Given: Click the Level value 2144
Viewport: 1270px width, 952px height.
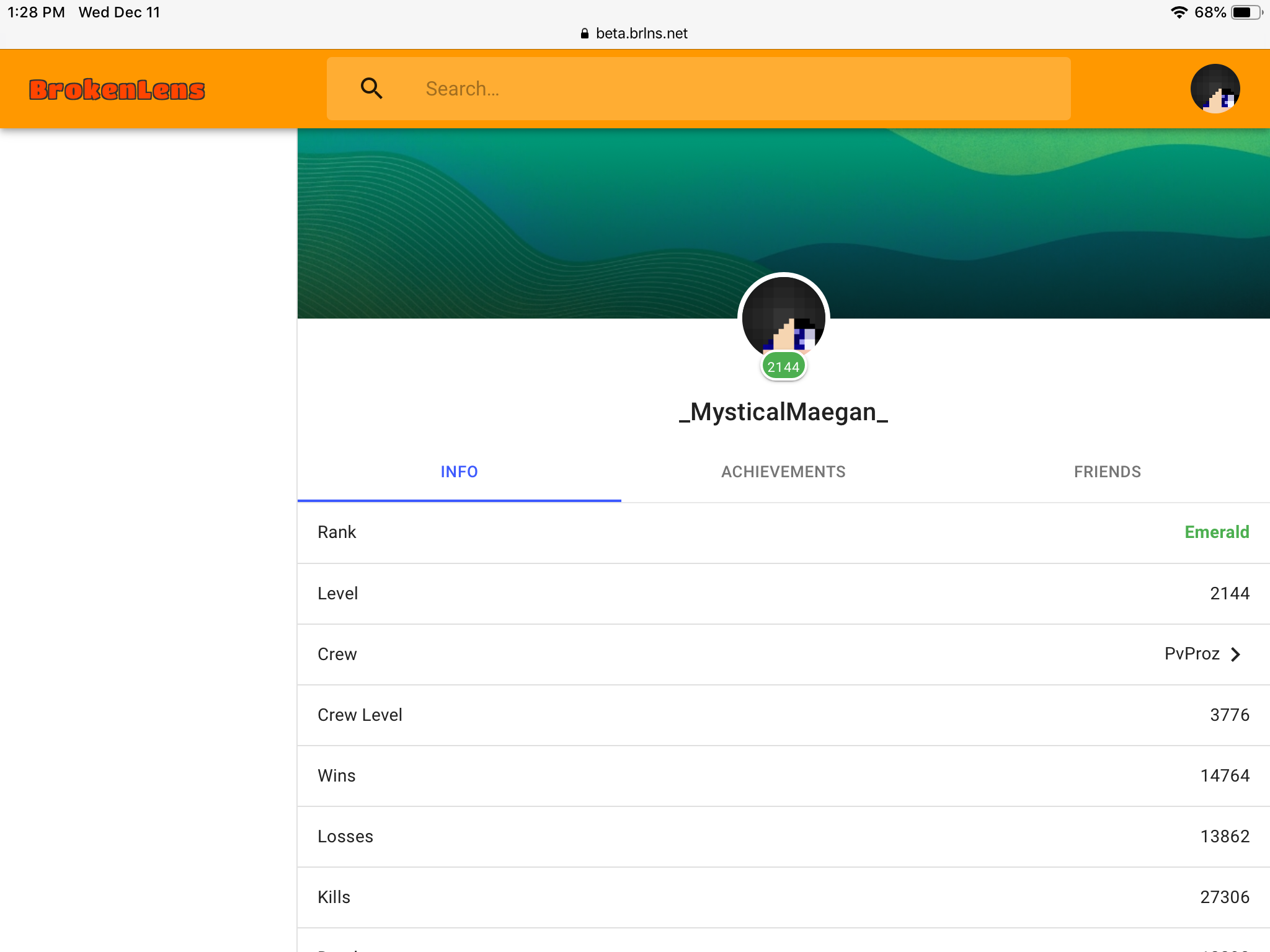Looking at the screenshot, I should (1230, 593).
